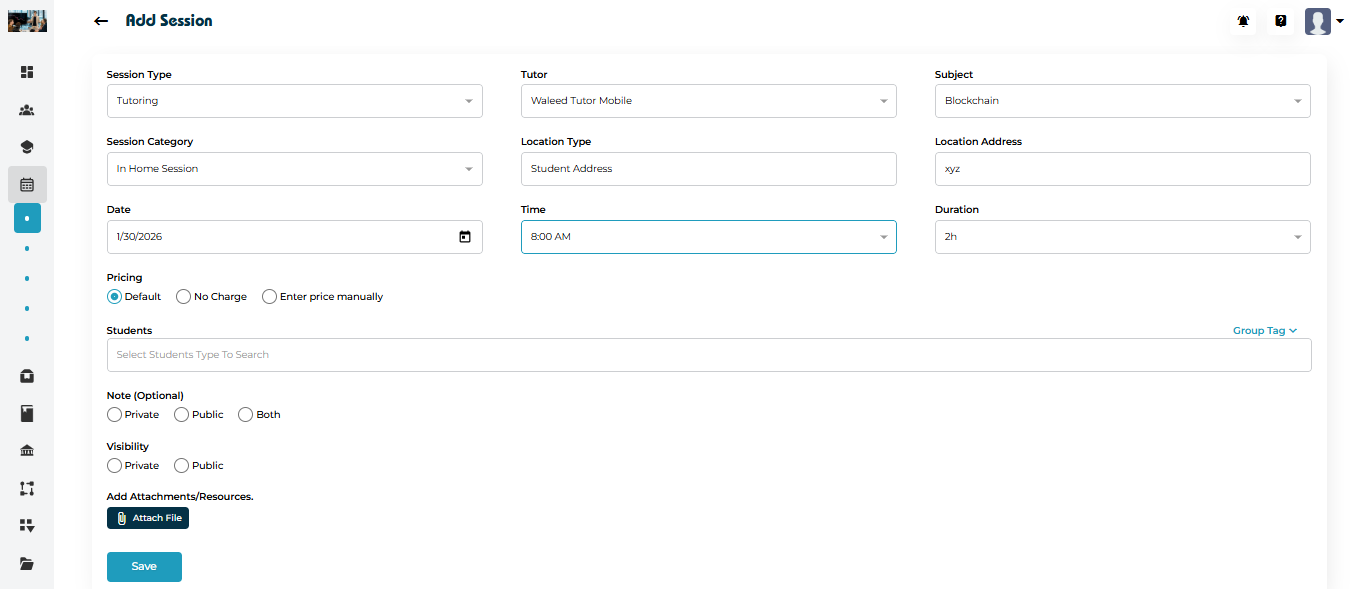Open date picker calendar icon in Date field
Viewport: 1361px width, 589px height.
(464, 237)
